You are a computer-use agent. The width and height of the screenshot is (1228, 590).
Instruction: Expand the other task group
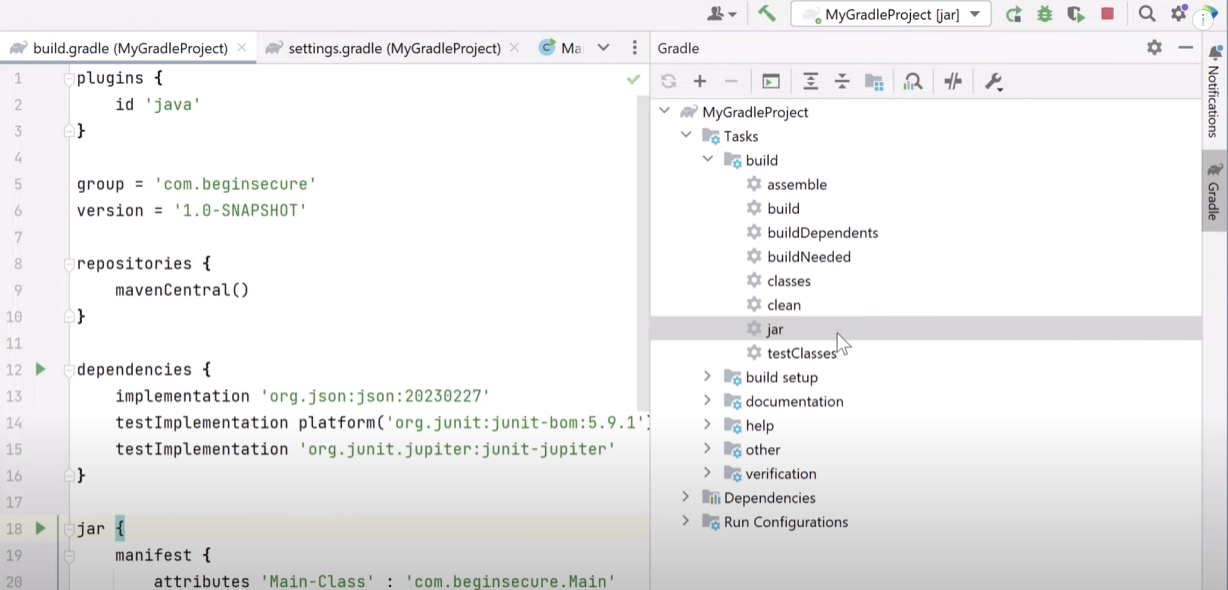pos(708,449)
